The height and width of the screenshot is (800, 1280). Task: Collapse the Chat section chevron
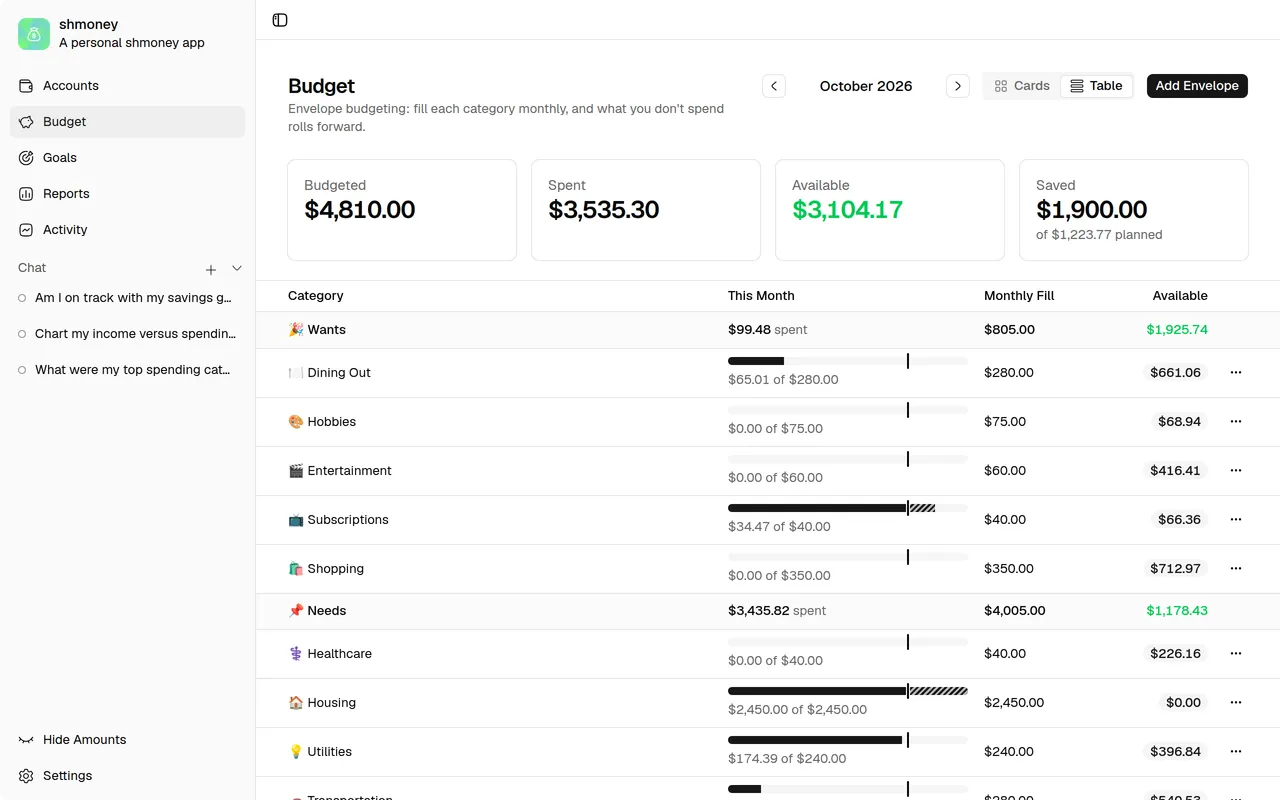click(x=237, y=268)
